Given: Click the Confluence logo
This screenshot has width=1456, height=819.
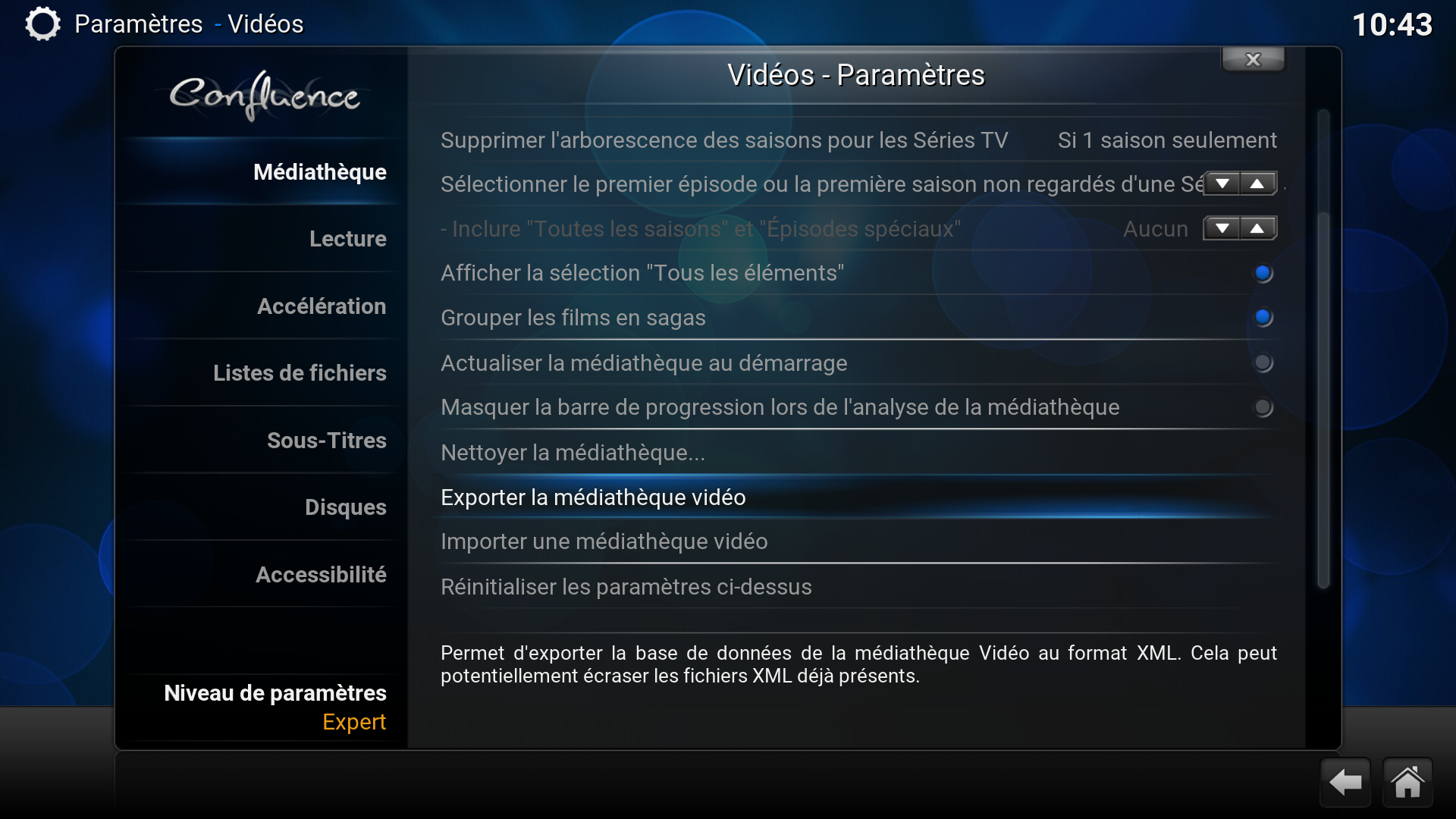Looking at the screenshot, I should click(264, 96).
